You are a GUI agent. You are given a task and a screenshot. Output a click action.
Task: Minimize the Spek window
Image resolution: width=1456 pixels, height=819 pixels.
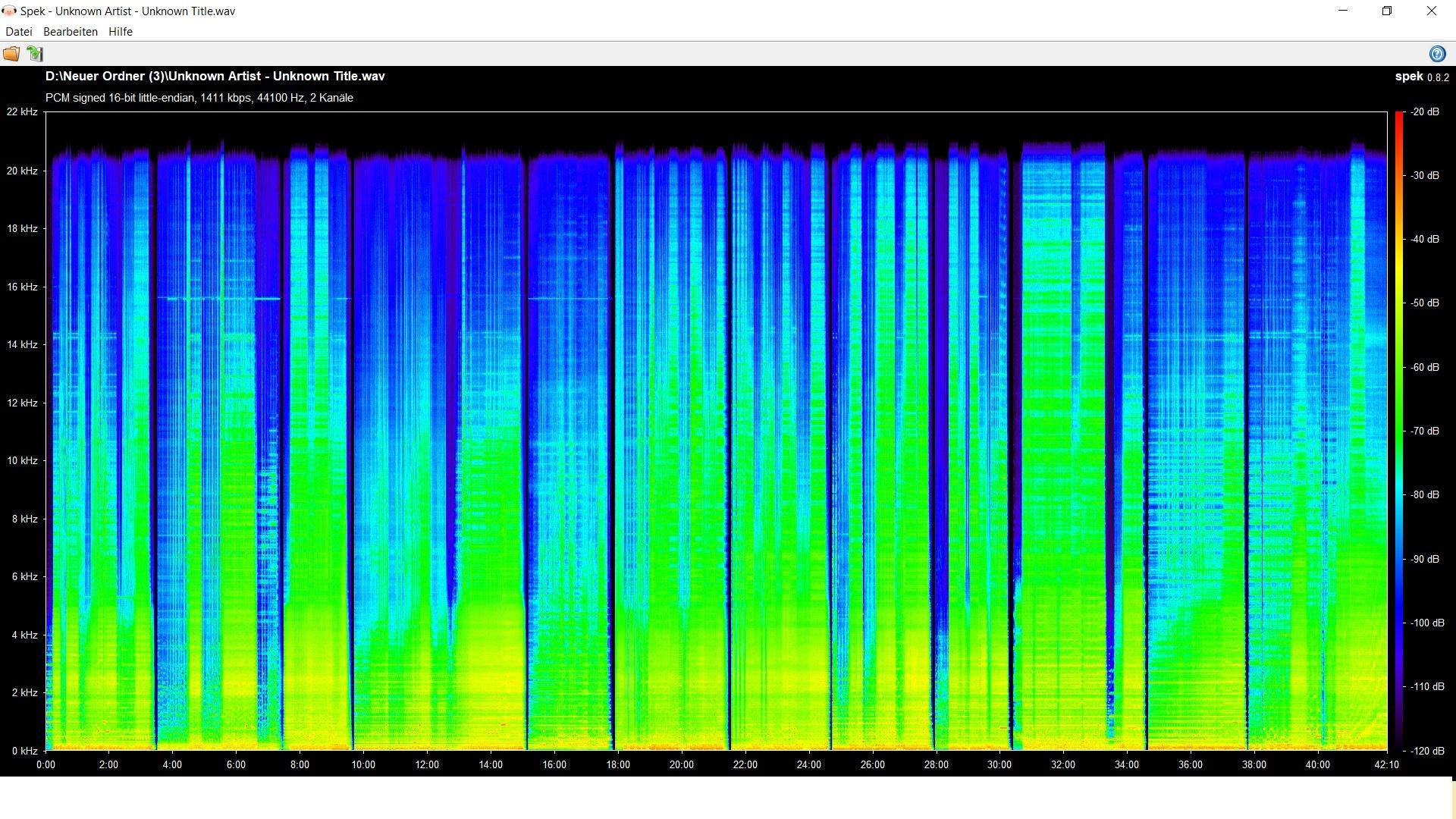pos(1343,11)
